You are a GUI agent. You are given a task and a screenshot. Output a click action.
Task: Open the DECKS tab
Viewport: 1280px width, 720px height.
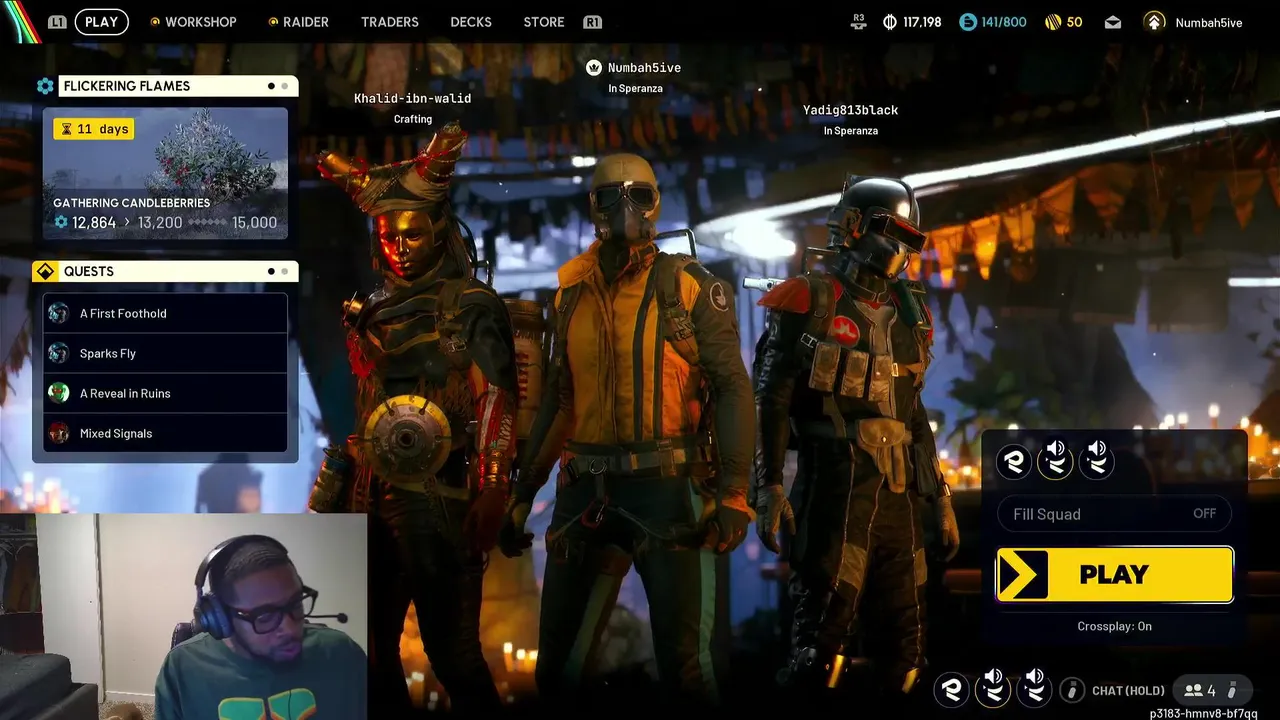click(471, 22)
